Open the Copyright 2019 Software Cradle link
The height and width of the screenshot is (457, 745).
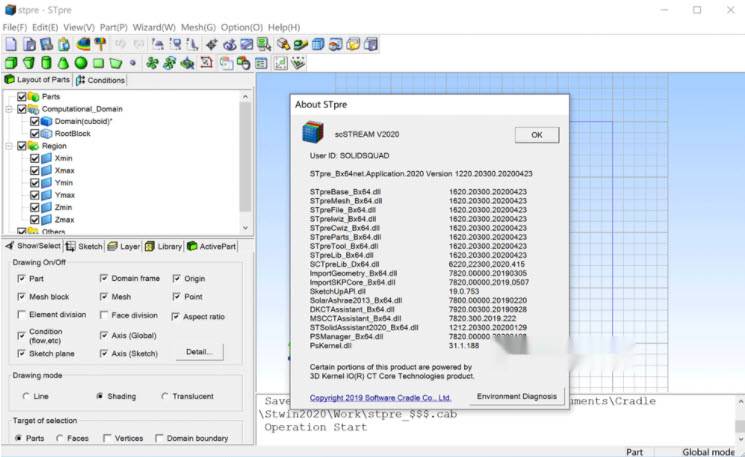pos(381,398)
